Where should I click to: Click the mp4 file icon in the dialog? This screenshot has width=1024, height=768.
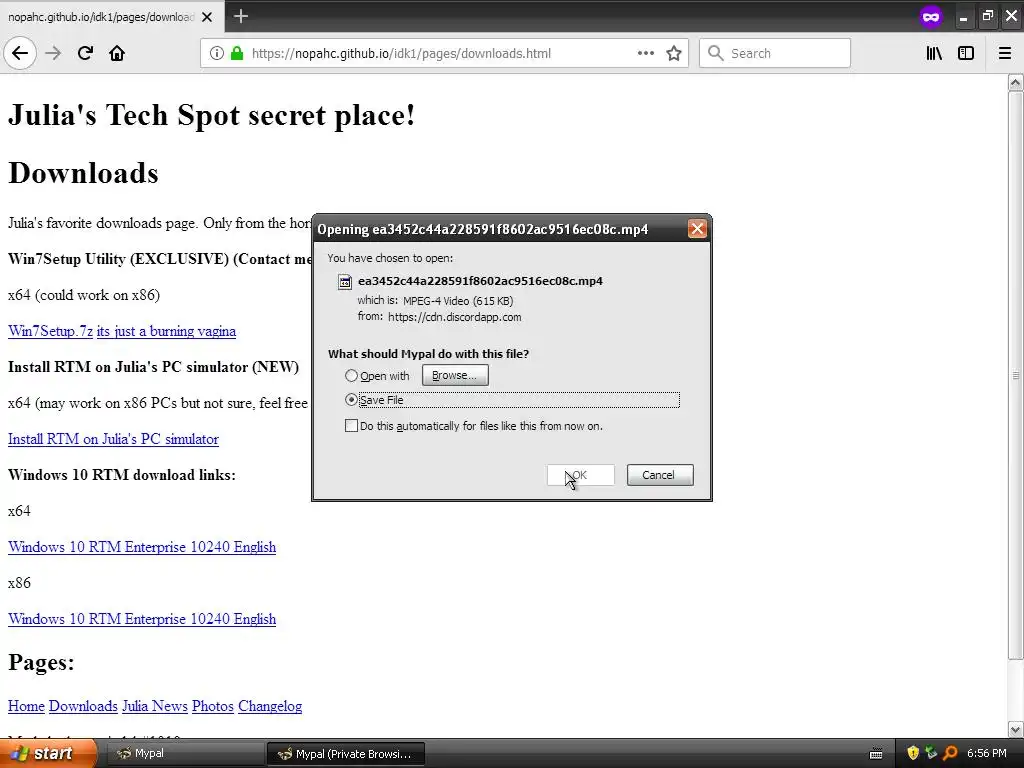tap(344, 281)
